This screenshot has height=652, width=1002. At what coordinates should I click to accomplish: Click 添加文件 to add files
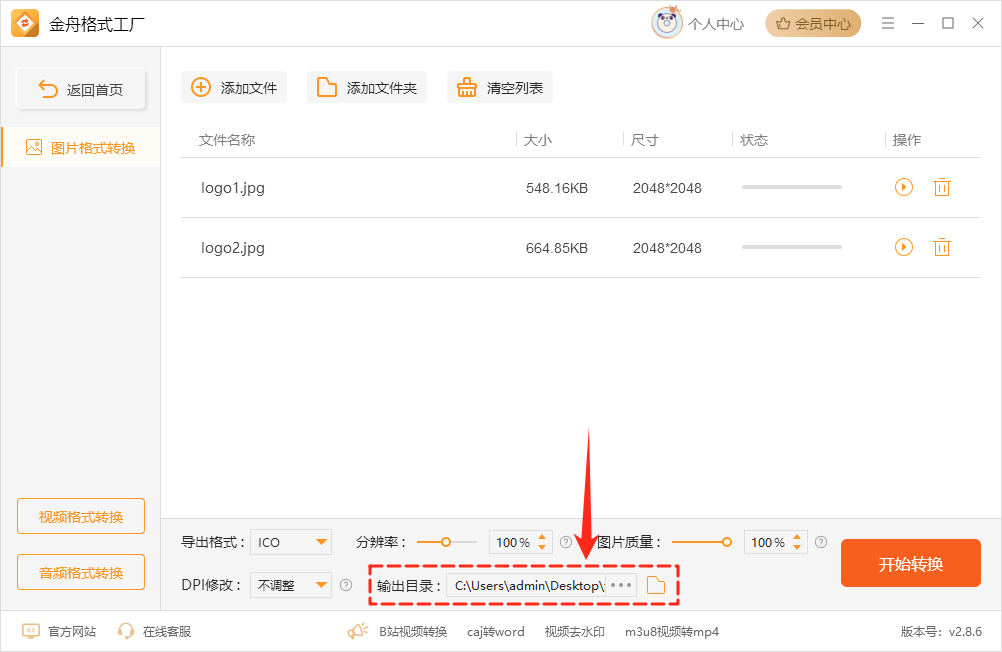[x=233, y=87]
